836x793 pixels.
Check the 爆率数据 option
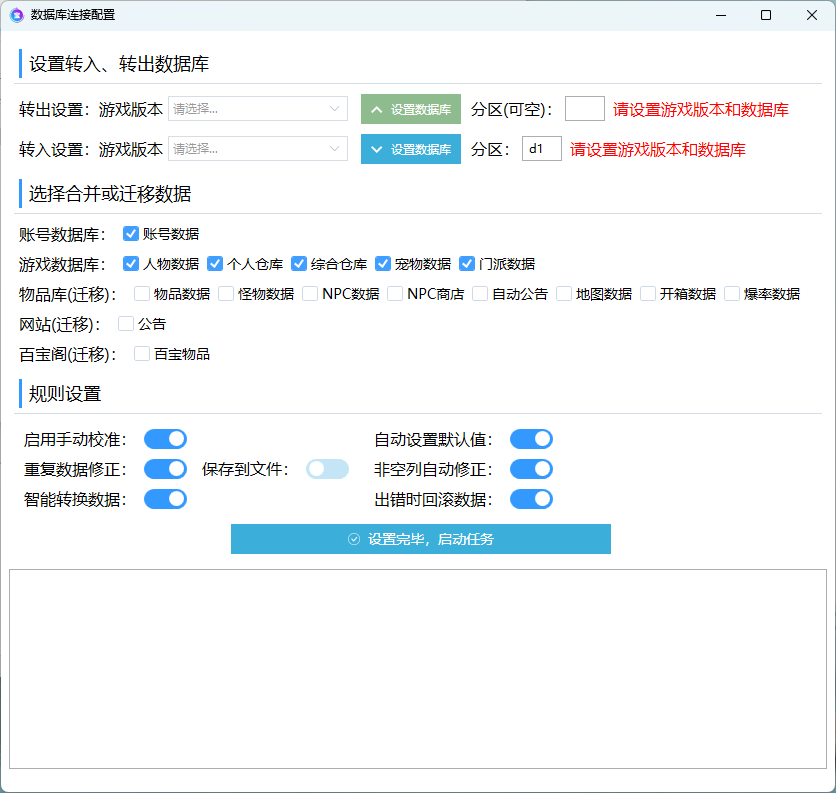(x=732, y=294)
